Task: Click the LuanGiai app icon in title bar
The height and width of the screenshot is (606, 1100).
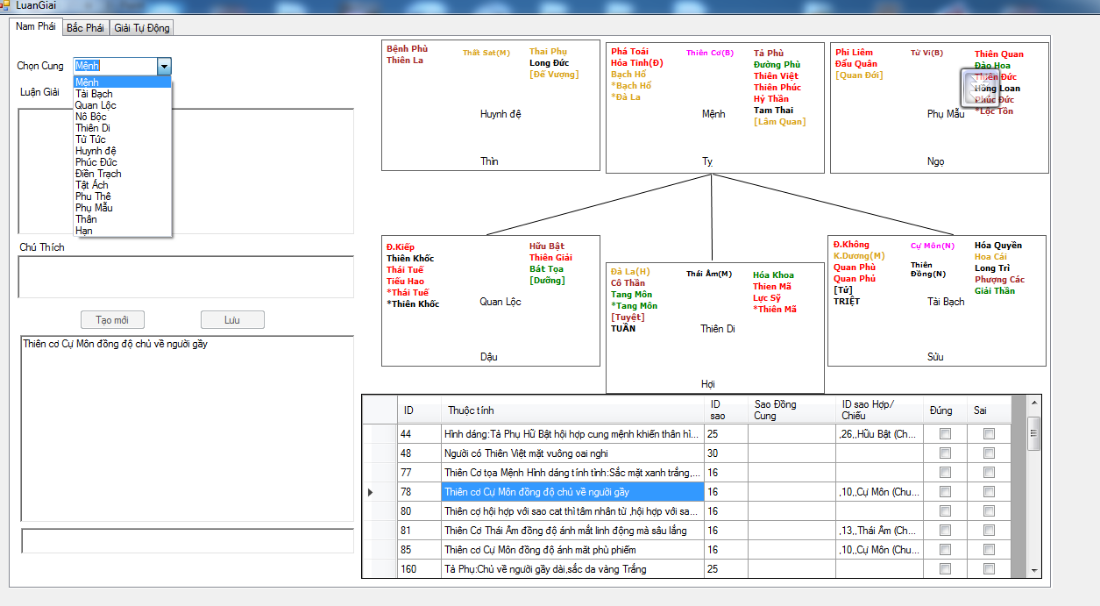Action: (x=6, y=6)
